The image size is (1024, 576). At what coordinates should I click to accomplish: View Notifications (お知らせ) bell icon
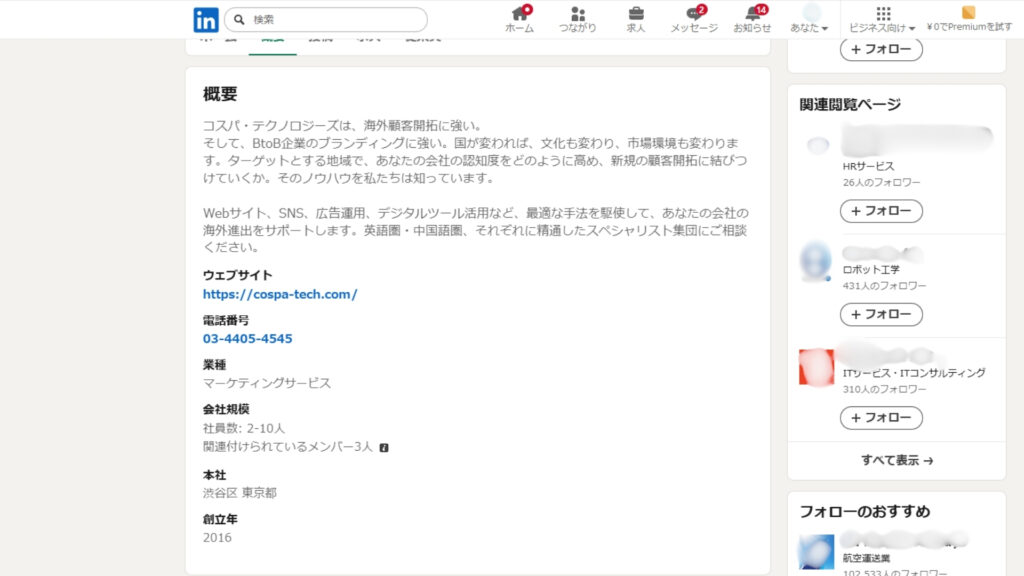[x=752, y=14]
